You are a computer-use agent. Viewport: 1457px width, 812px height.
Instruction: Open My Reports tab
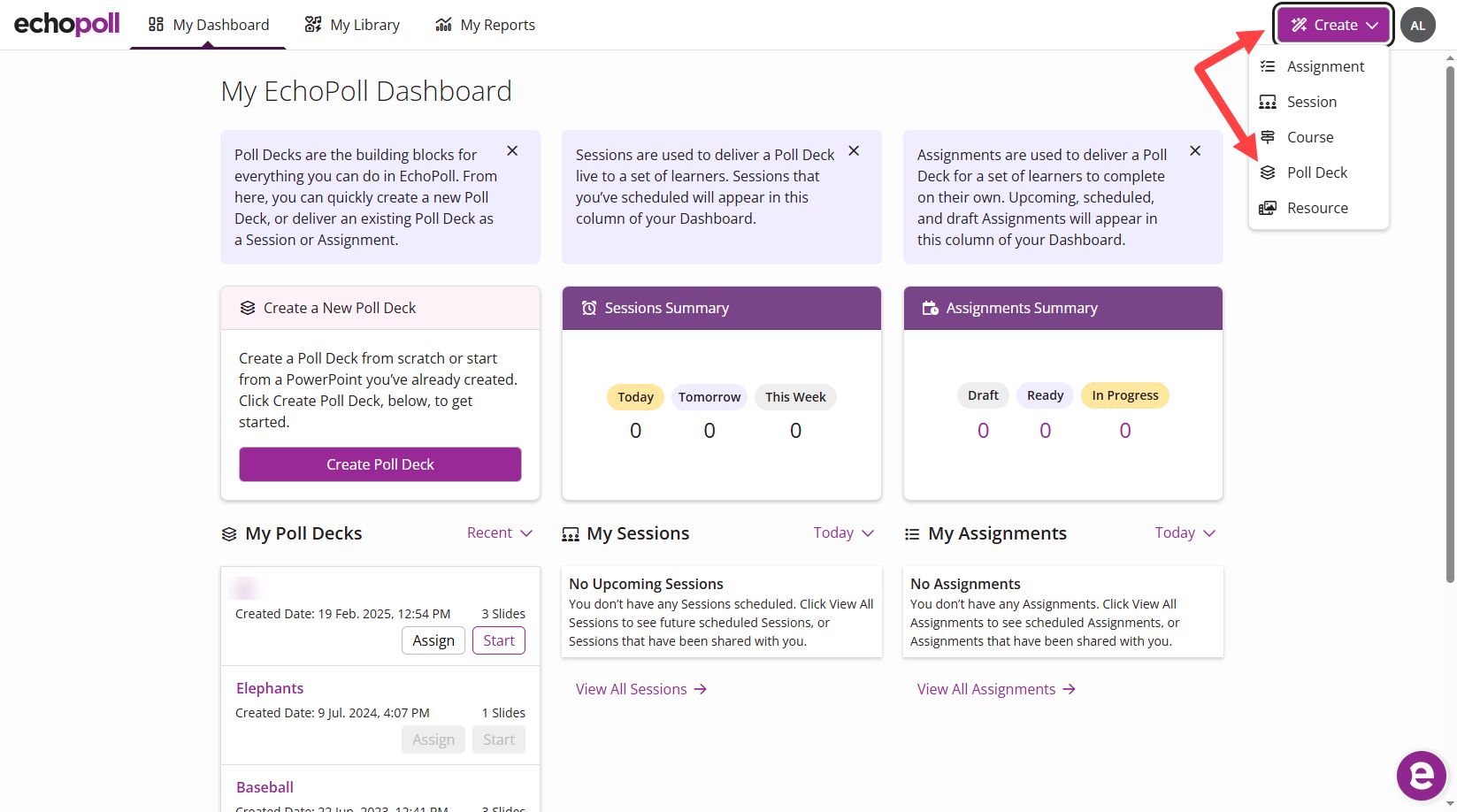[x=485, y=25]
